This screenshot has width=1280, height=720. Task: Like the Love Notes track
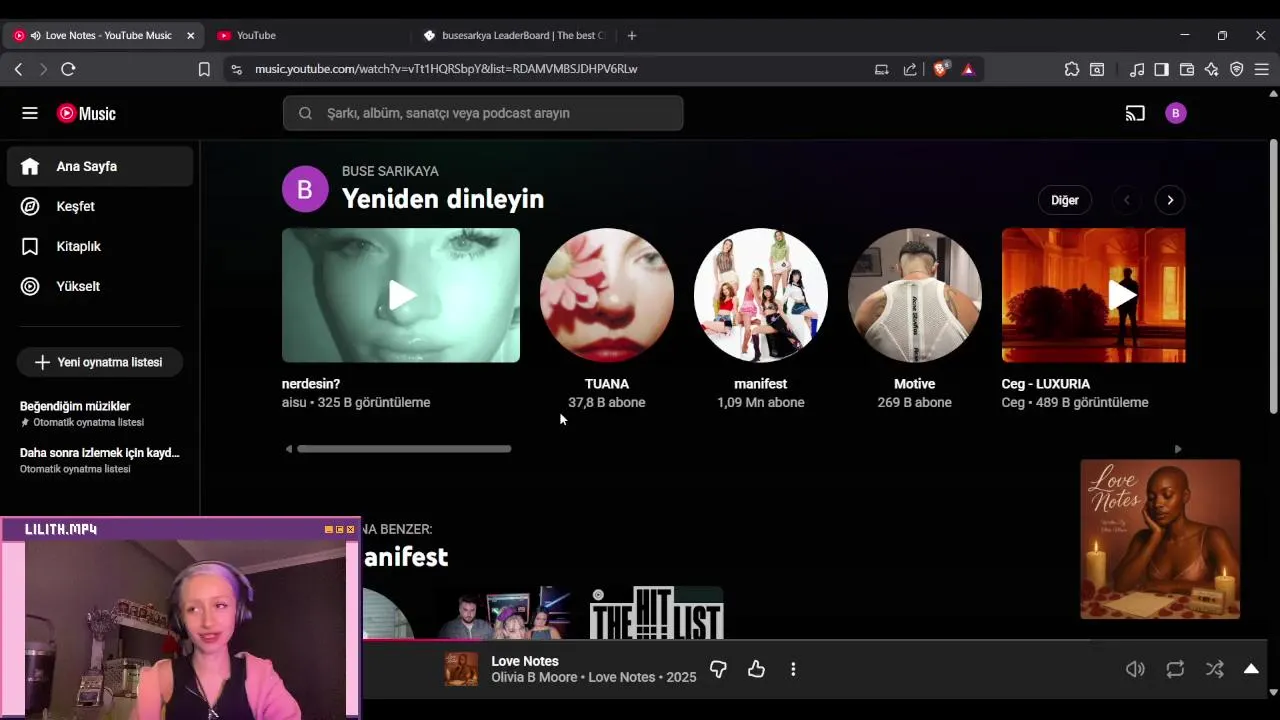click(x=756, y=669)
